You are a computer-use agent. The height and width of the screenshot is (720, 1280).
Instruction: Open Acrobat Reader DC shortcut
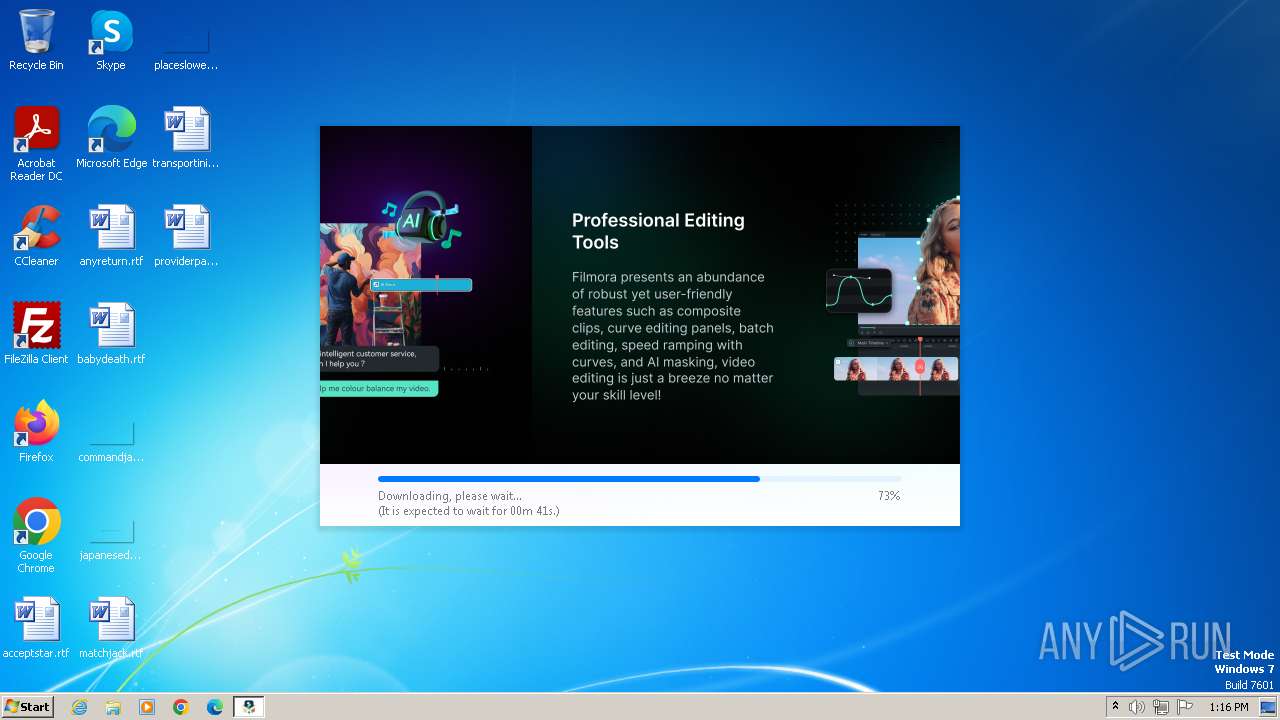coord(36,144)
